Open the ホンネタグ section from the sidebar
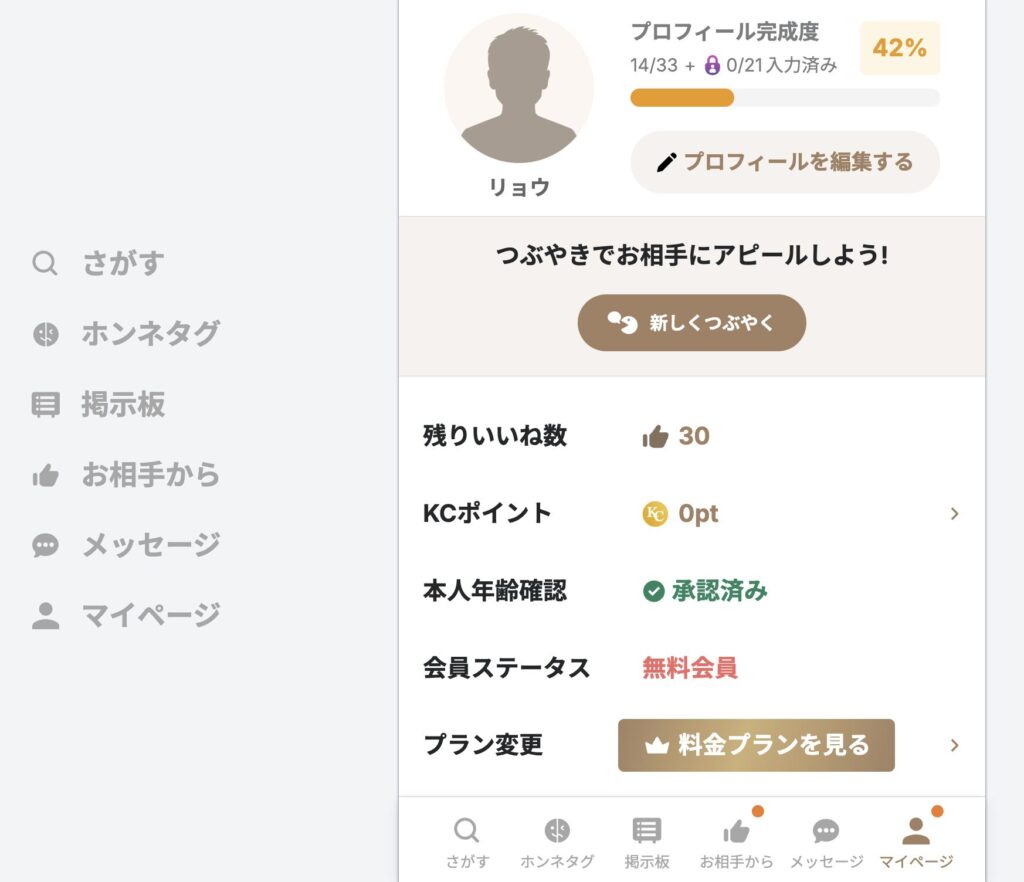The width and height of the screenshot is (1024, 882). click(x=44, y=332)
